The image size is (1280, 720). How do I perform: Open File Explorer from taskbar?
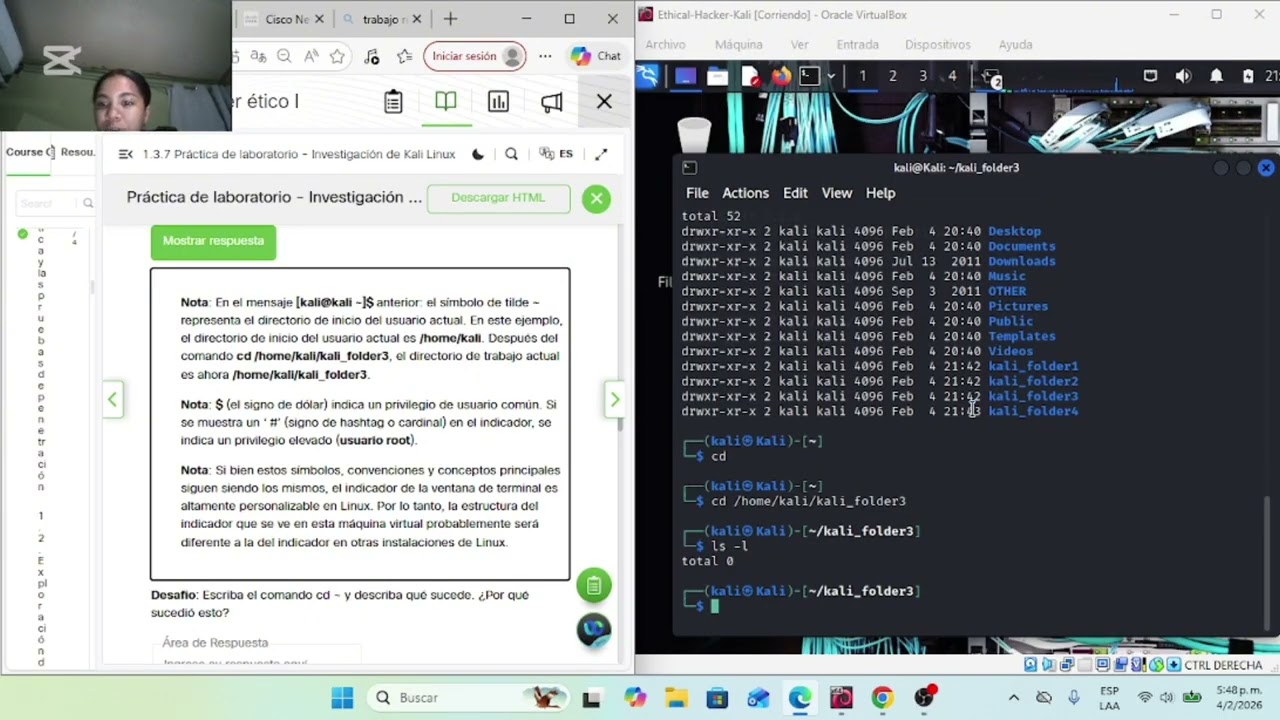coord(676,698)
